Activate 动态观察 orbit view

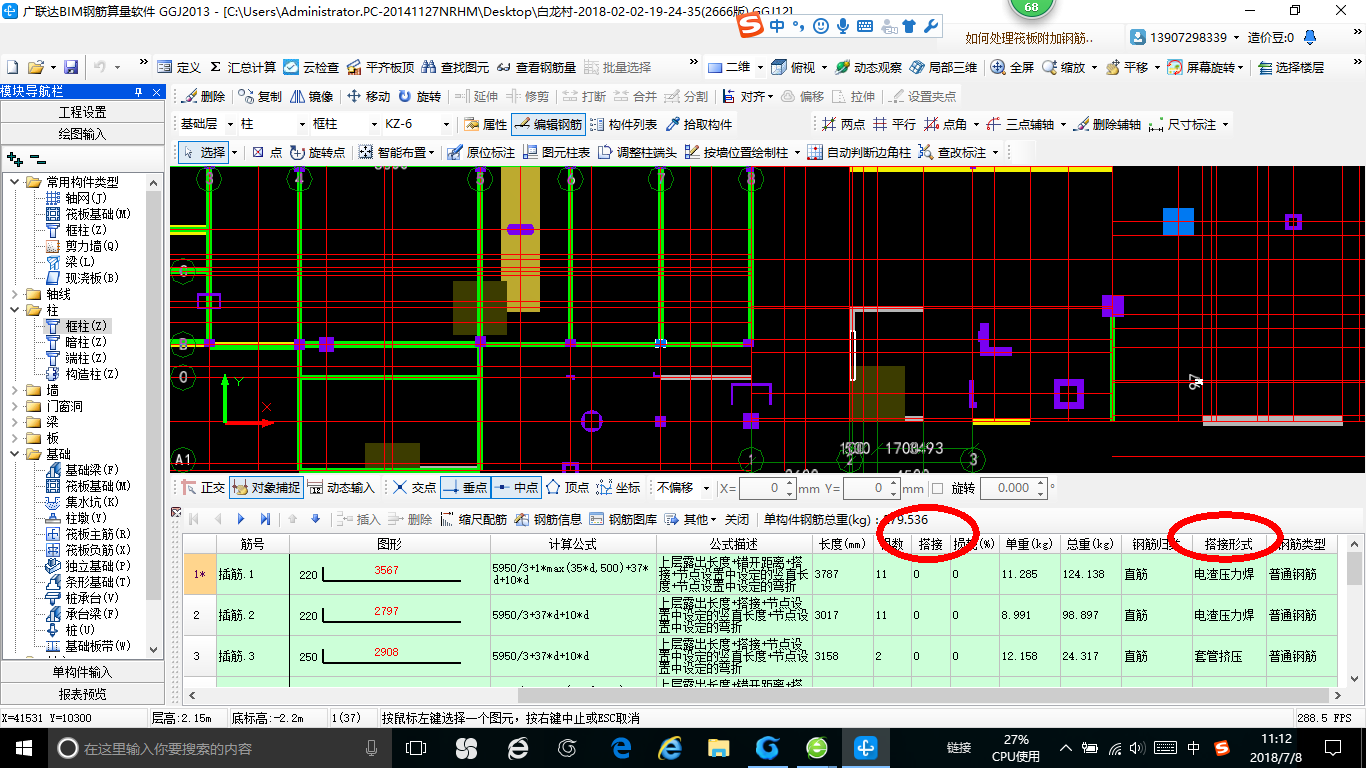click(x=868, y=67)
